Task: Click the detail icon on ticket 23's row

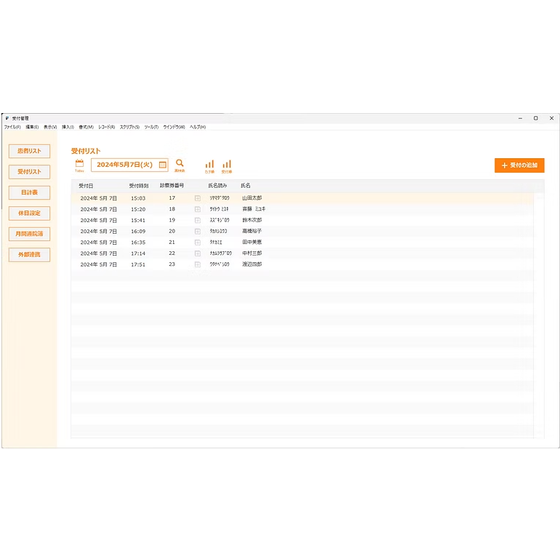Action: pyautogui.click(x=198, y=265)
